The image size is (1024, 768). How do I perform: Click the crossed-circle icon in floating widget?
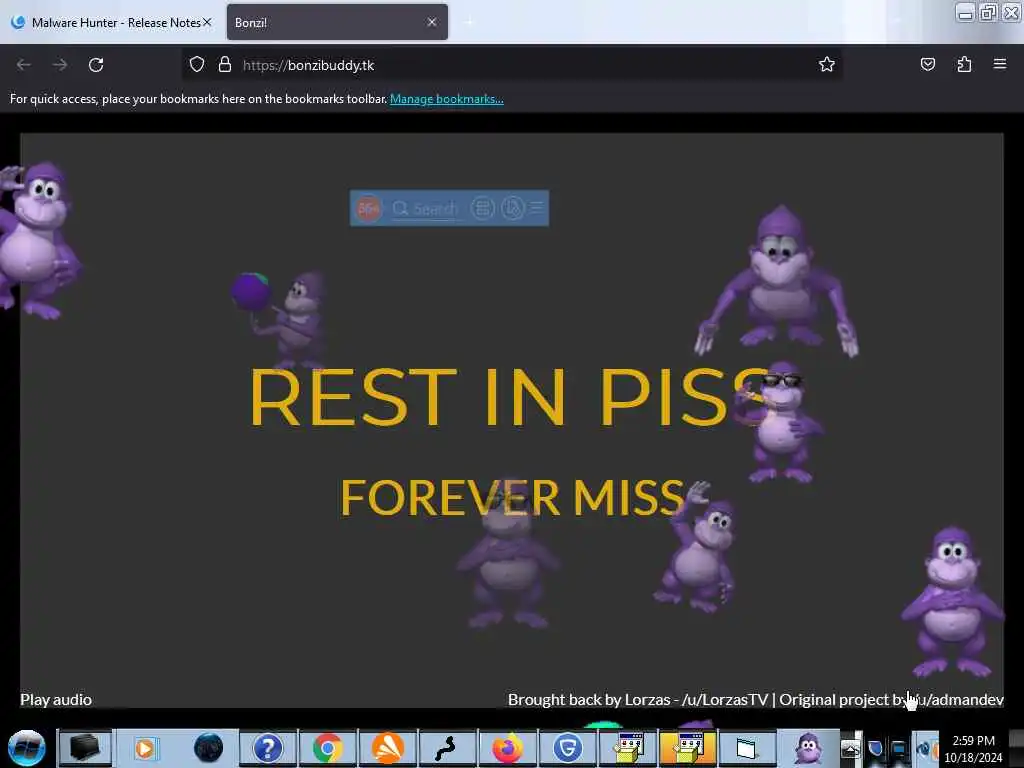[513, 208]
